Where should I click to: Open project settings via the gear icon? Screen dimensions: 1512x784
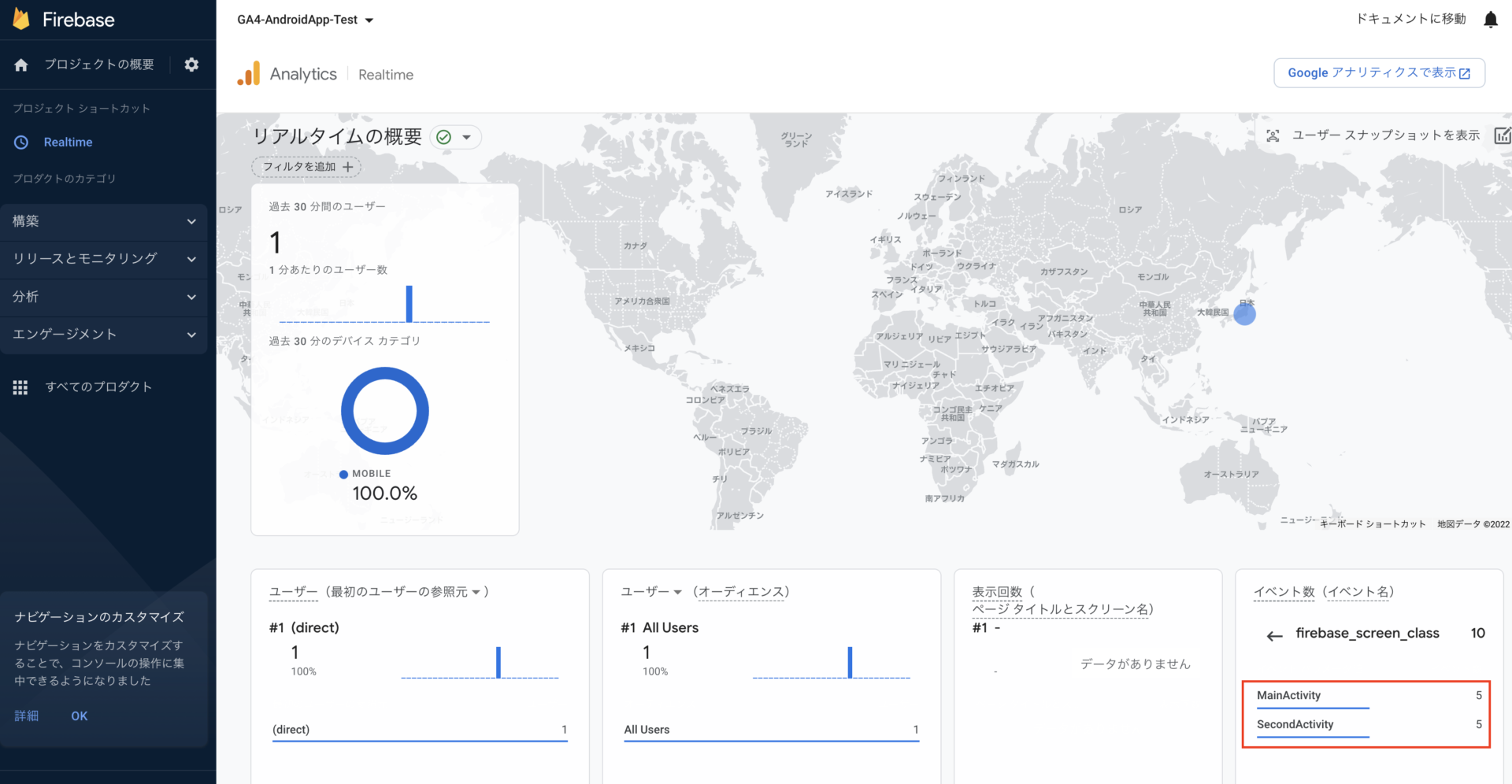tap(191, 64)
